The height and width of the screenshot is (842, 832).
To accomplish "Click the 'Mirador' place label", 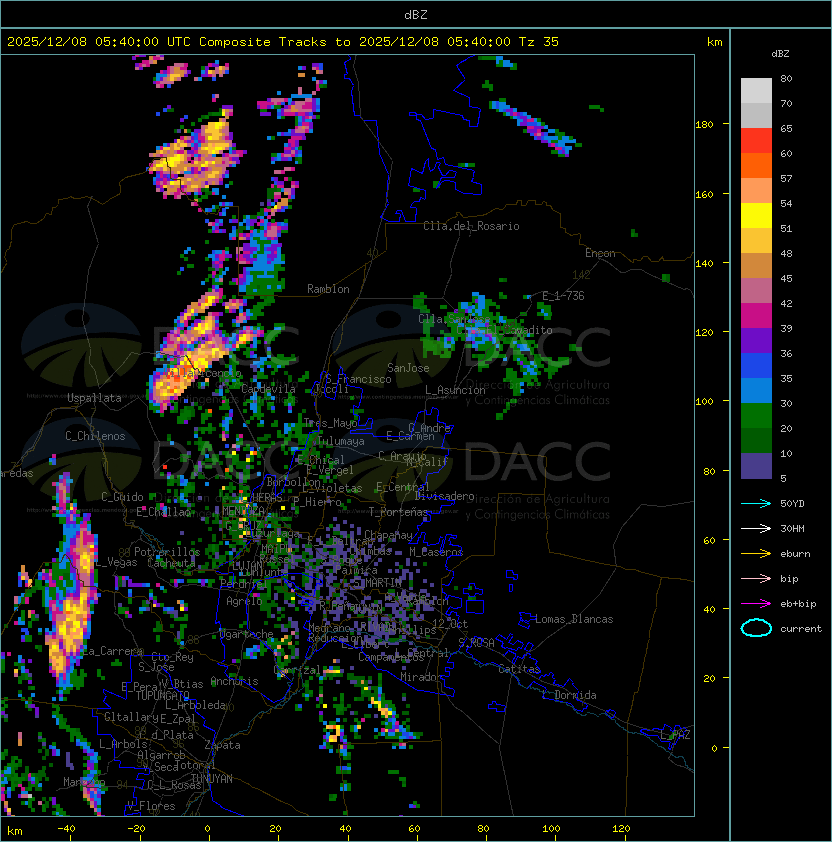I will pos(421,677).
